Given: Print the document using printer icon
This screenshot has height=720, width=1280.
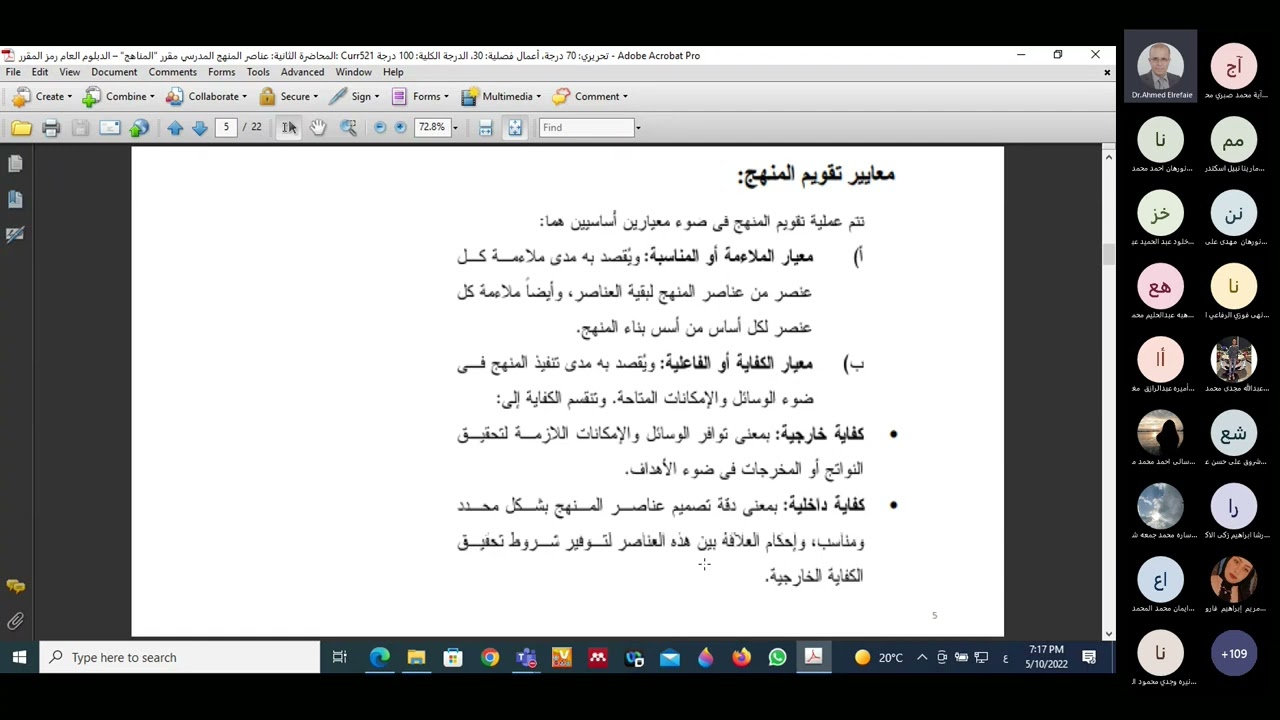Looking at the screenshot, I should click(x=51, y=128).
